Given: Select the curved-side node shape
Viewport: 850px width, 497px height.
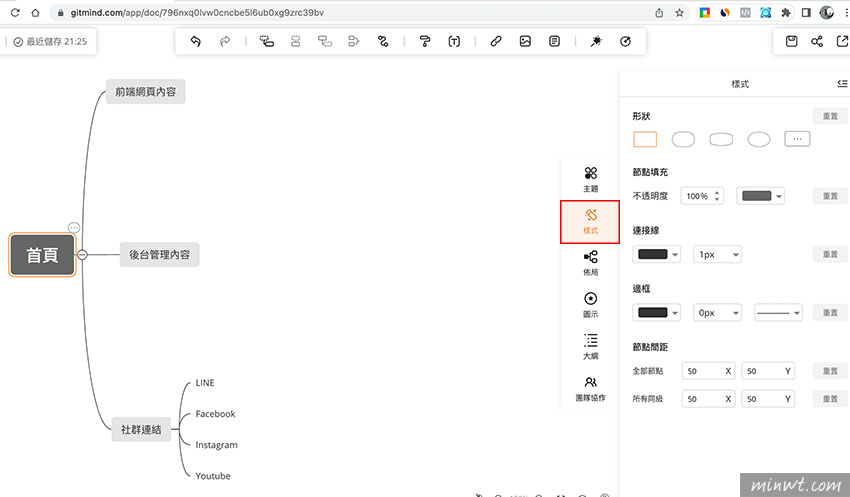Looking at the screenshot, I should [721, 139].
